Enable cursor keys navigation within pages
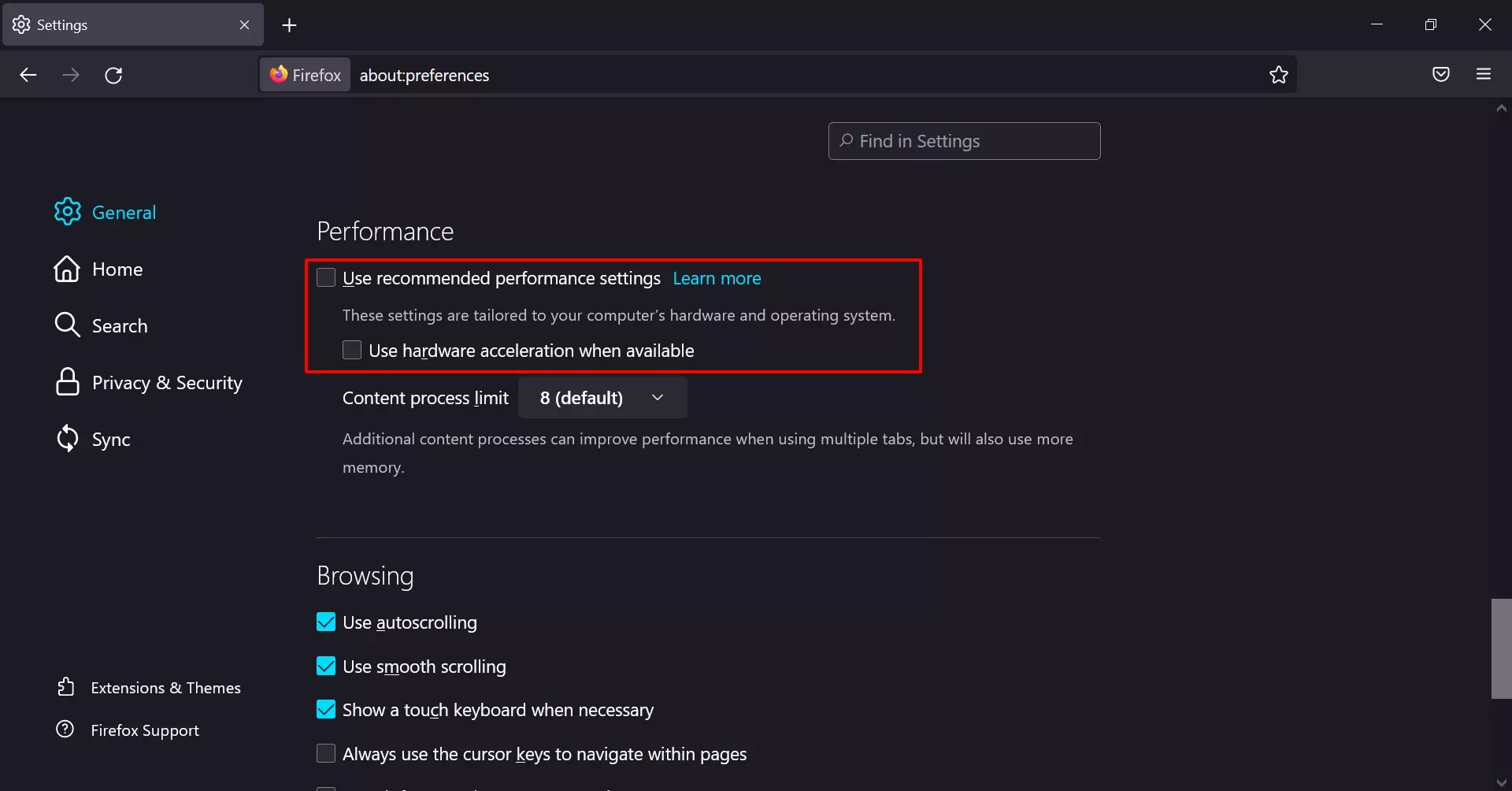Viewport: 1512px width, 791px height. coord(327,753)
